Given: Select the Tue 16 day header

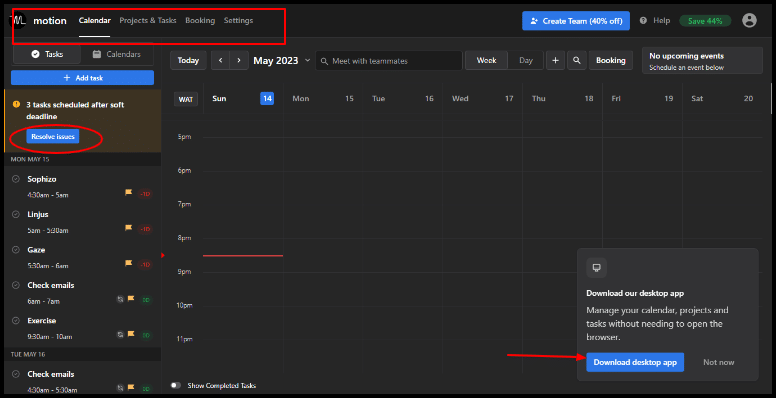Looking at the screenshot, I should click(402, 99).
